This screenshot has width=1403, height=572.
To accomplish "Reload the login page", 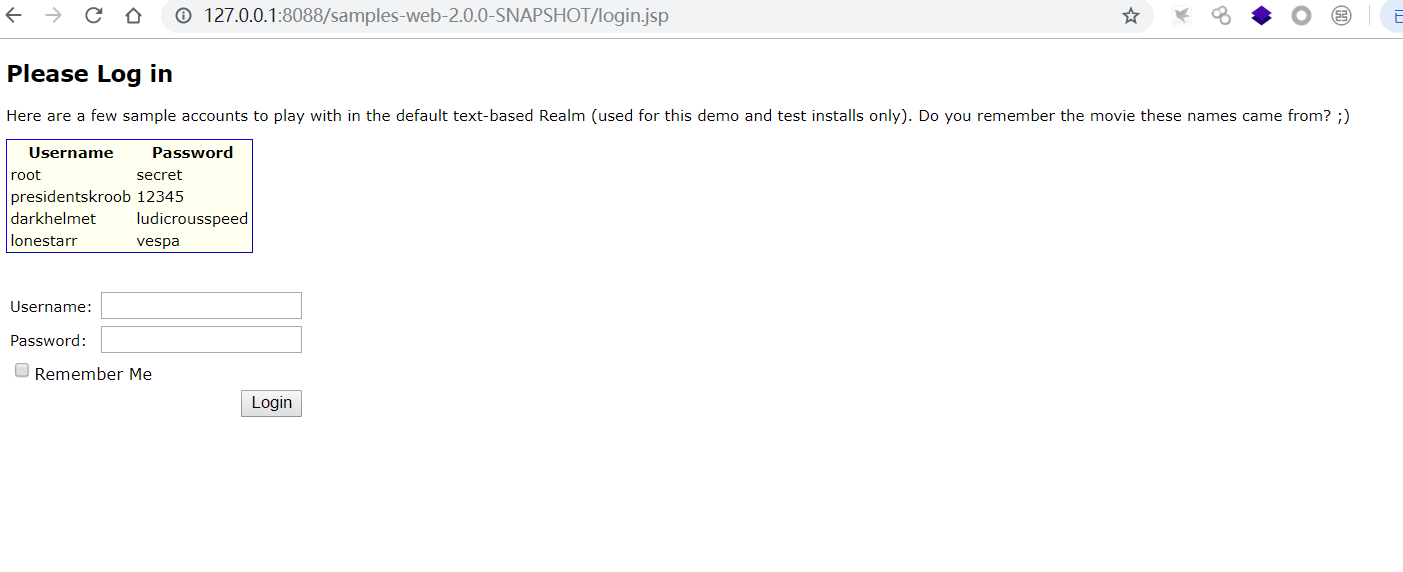I will 94,16.
